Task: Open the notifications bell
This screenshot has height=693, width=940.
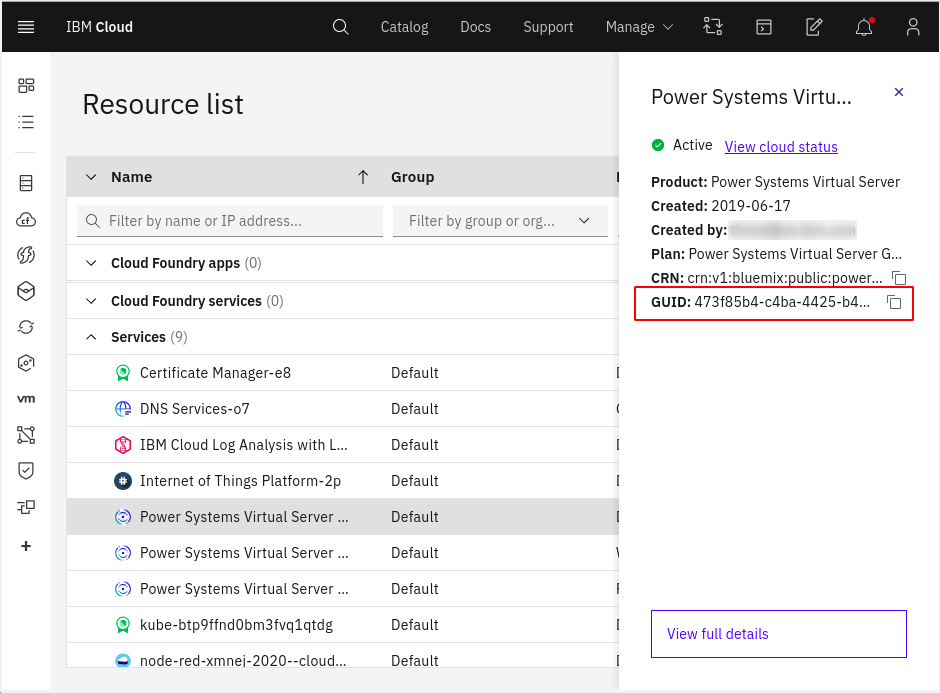Action: tap(864, 27)
